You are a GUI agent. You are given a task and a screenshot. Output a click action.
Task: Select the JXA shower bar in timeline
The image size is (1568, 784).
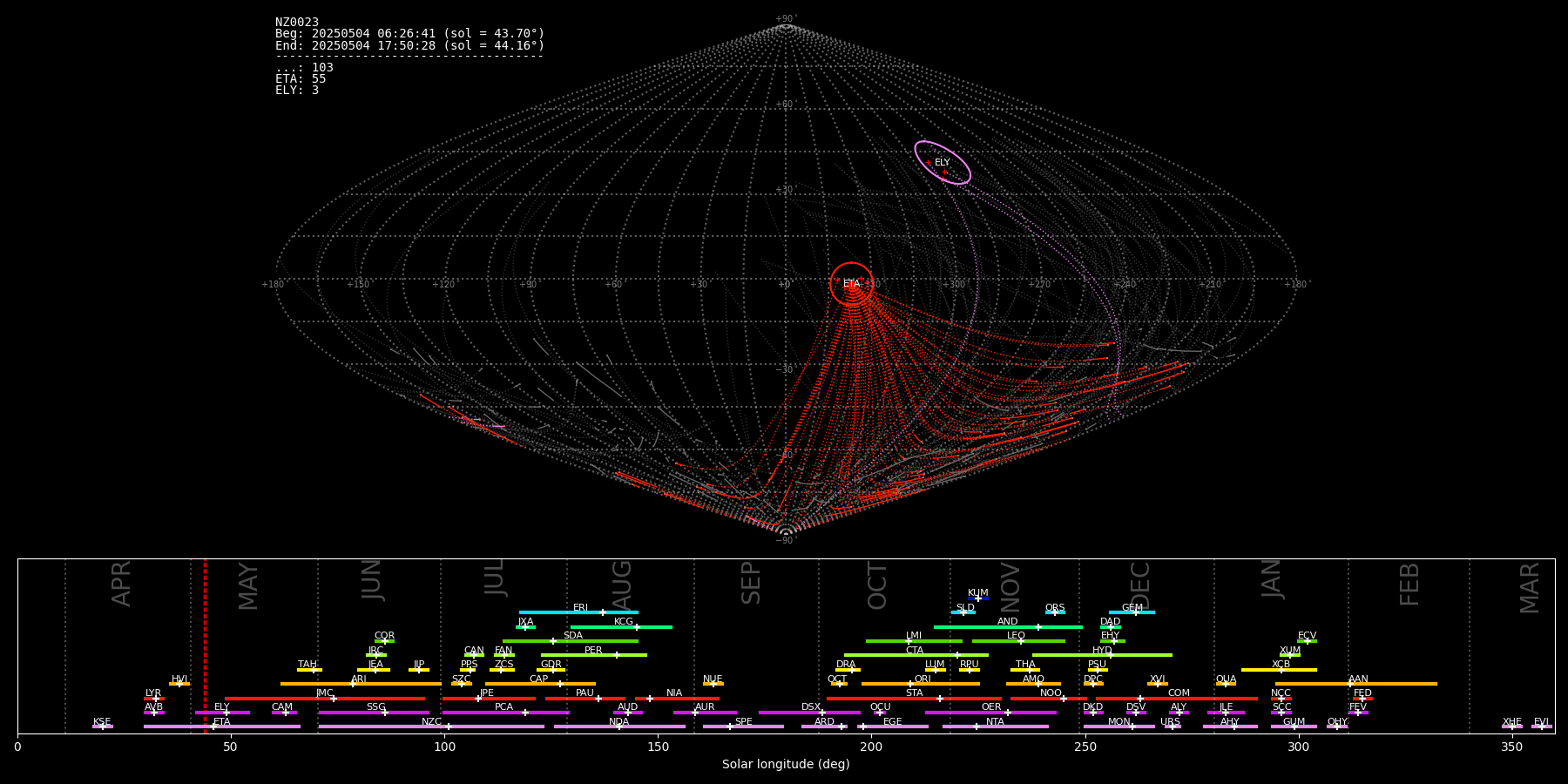[x=525, y=627]
